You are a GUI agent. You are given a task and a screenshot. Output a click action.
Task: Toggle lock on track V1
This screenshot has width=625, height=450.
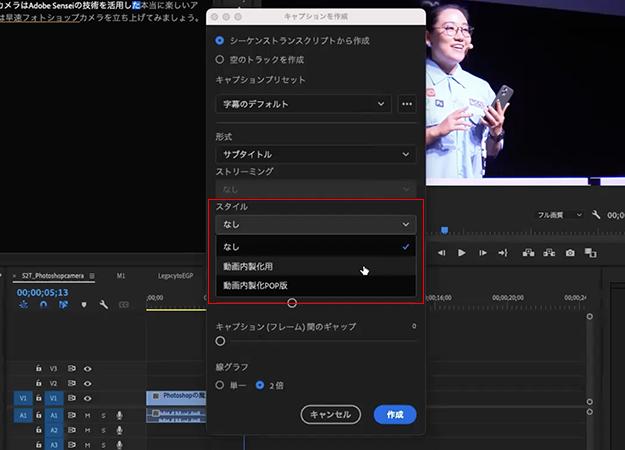39,398
